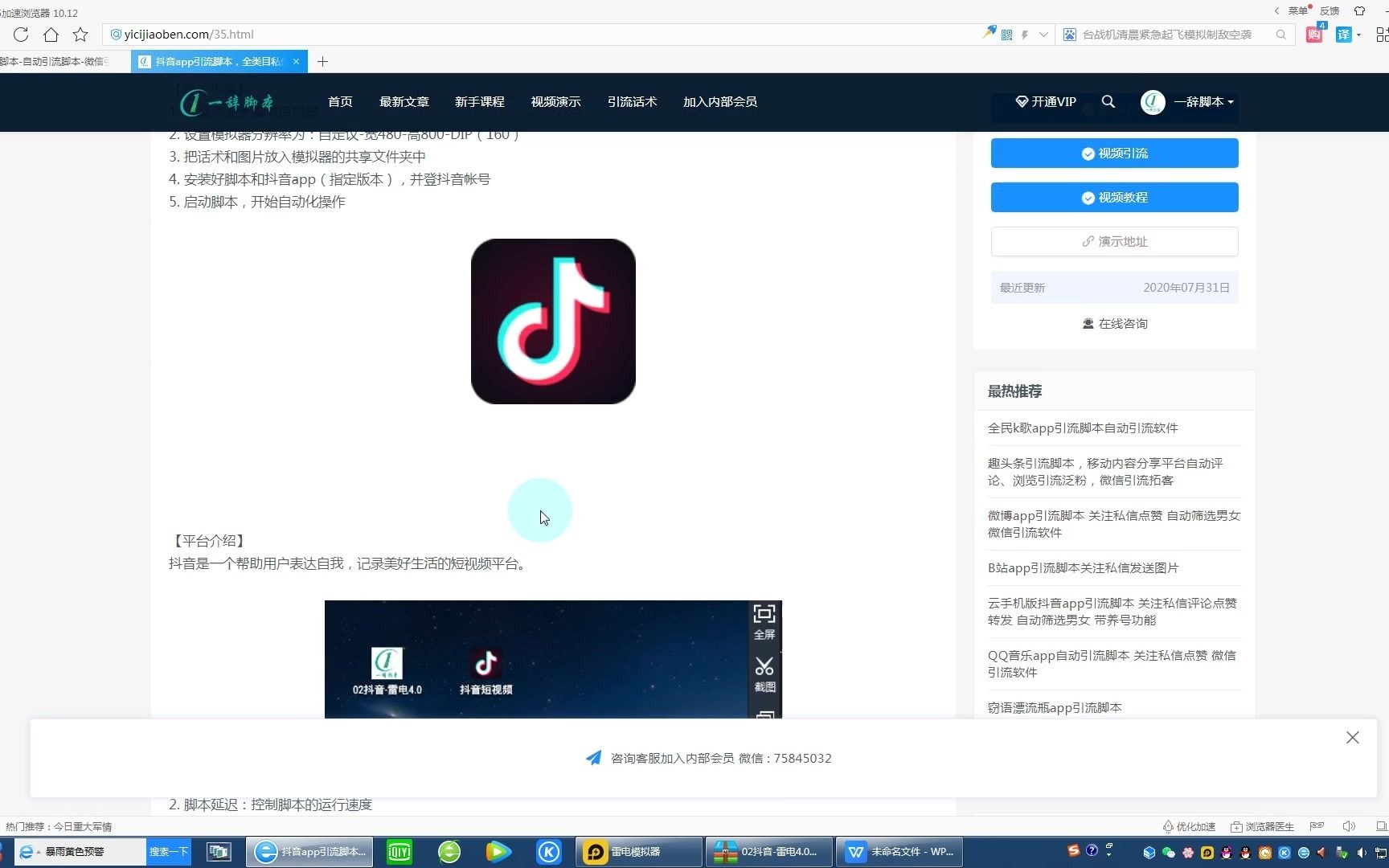Click the status bar mask icon

tap(1317, 826)
